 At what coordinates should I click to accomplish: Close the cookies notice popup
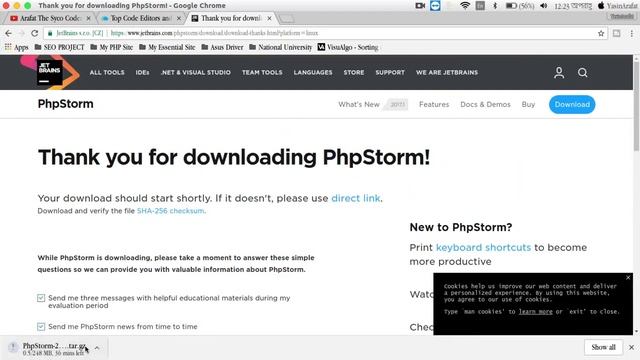coord(628,278)
